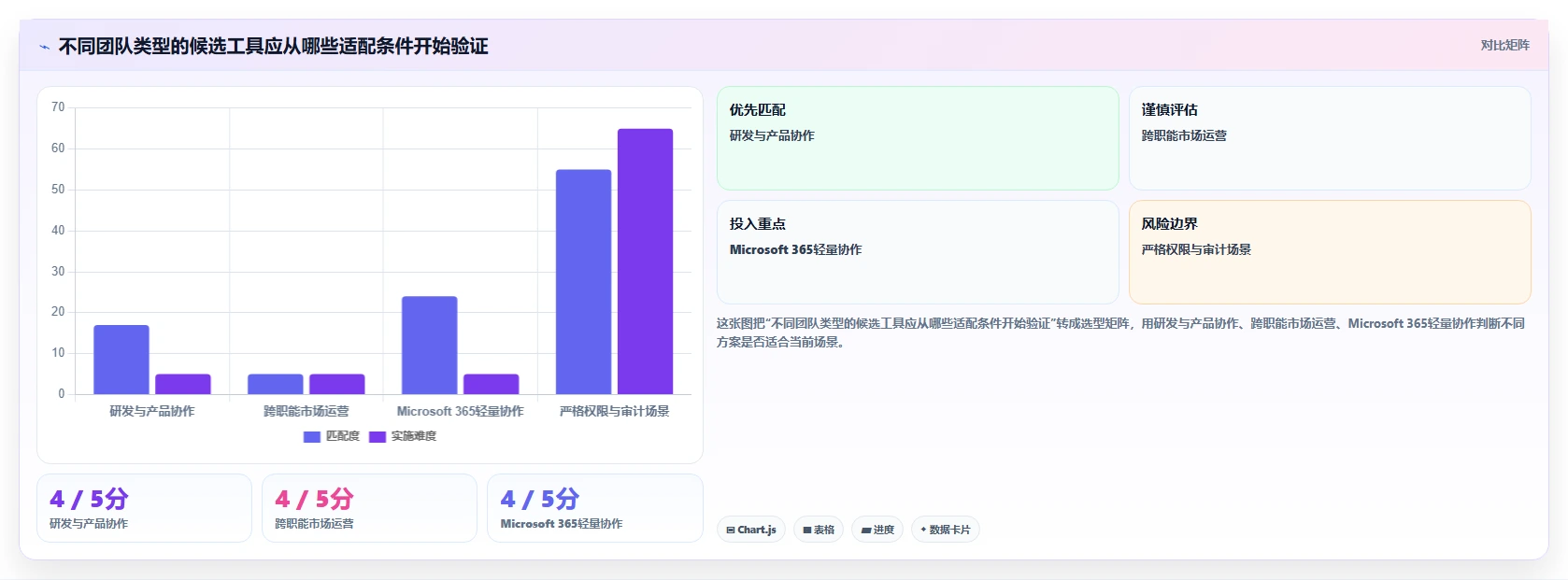
Task: Click the title 不同团队类型的候选工具应从哪些适配条件开始验证
Action: (273, 46)
